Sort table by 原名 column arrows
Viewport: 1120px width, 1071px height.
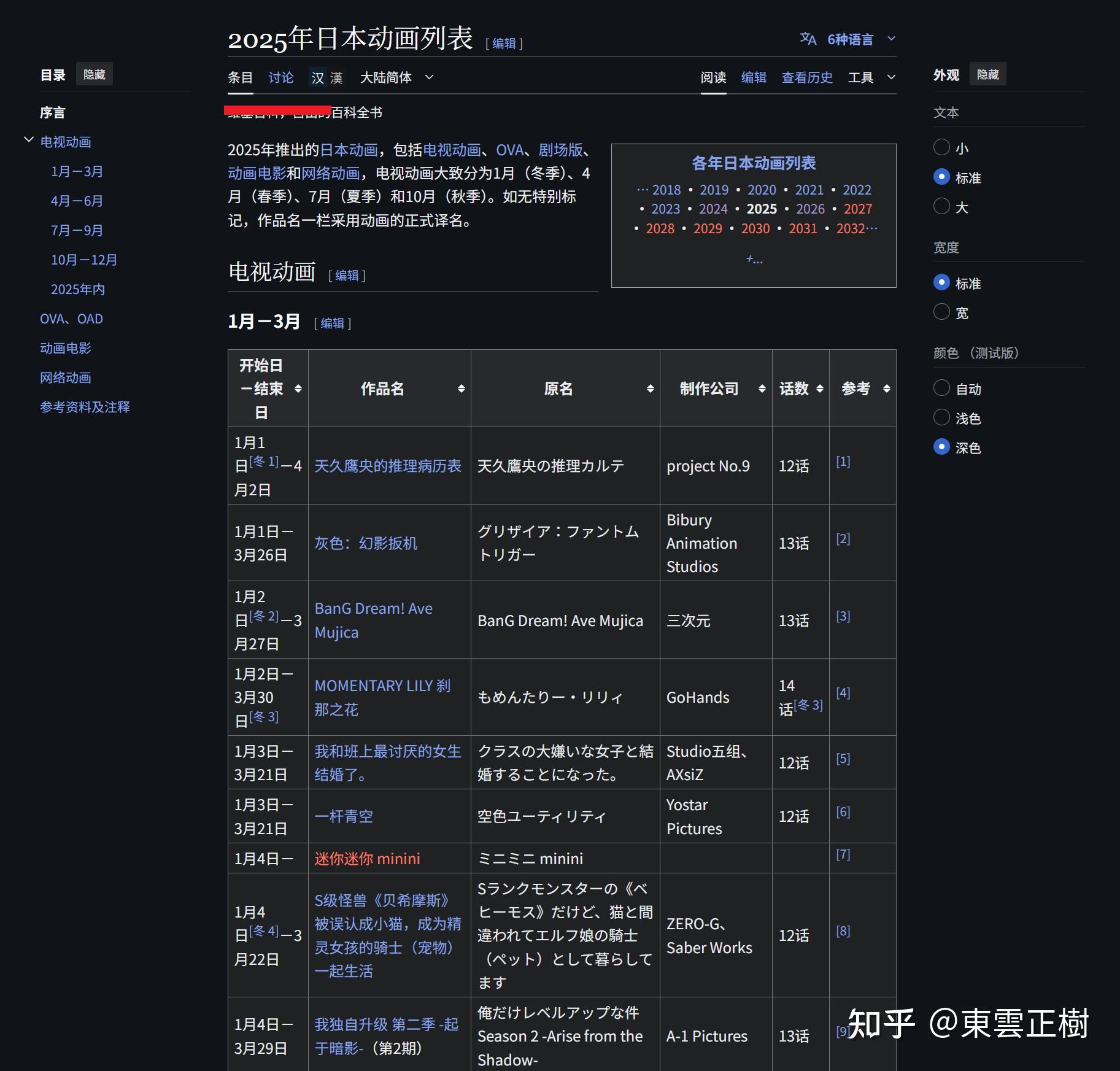(651, 389)
